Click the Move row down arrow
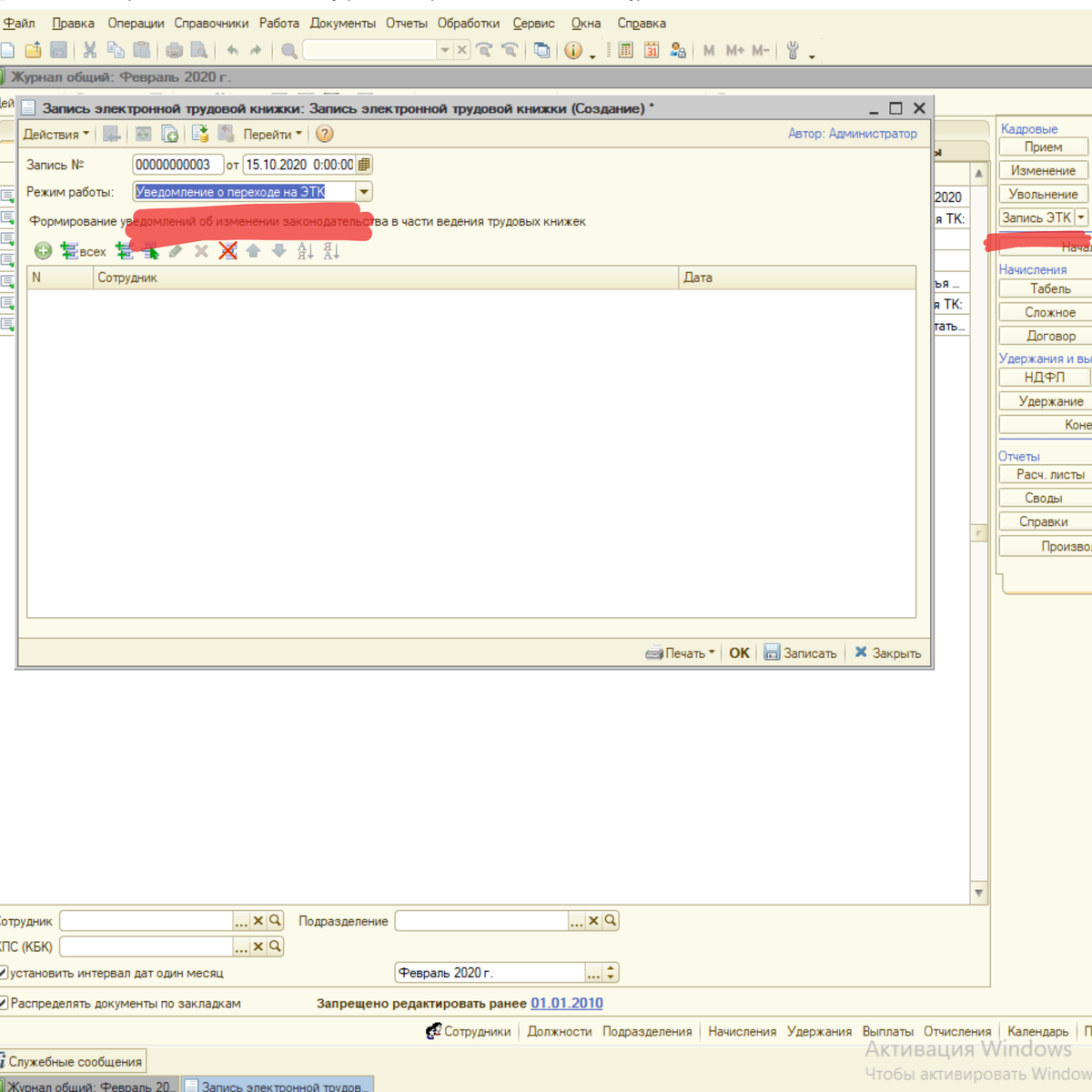Screen dimensions: 1092x1092 [279, 251]
